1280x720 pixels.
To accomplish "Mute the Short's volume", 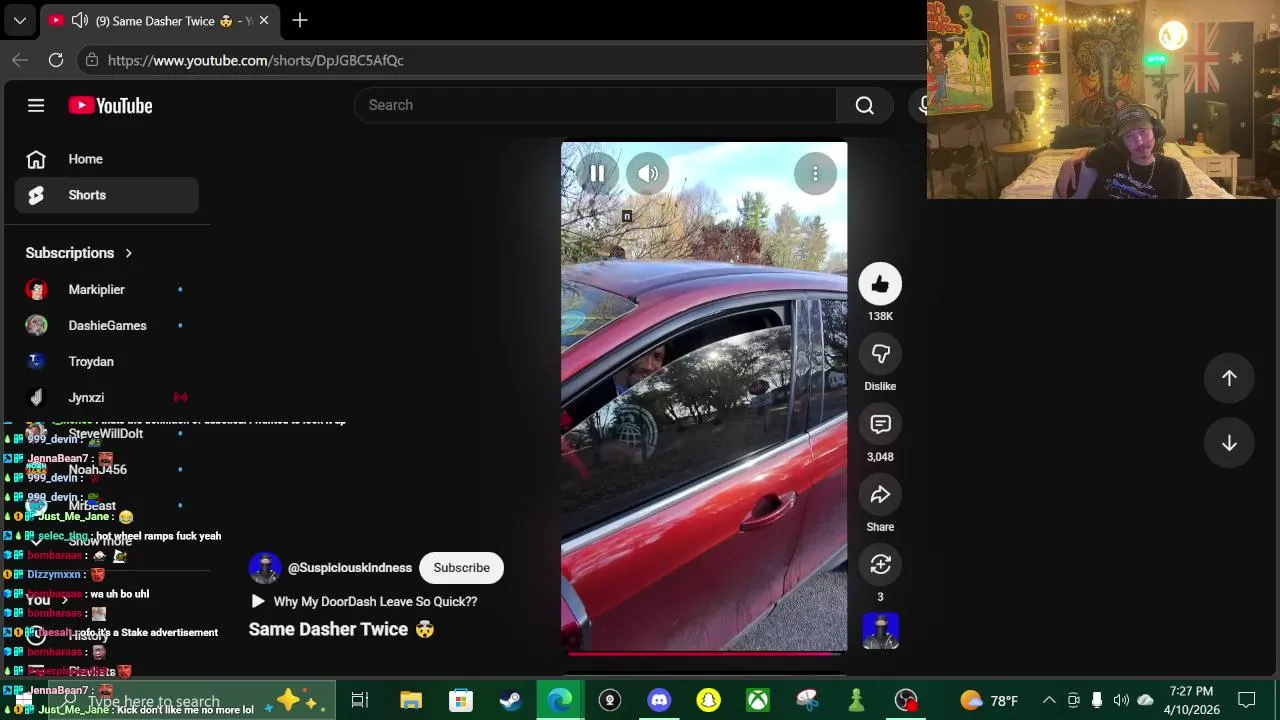I will (x=648, y=174).
